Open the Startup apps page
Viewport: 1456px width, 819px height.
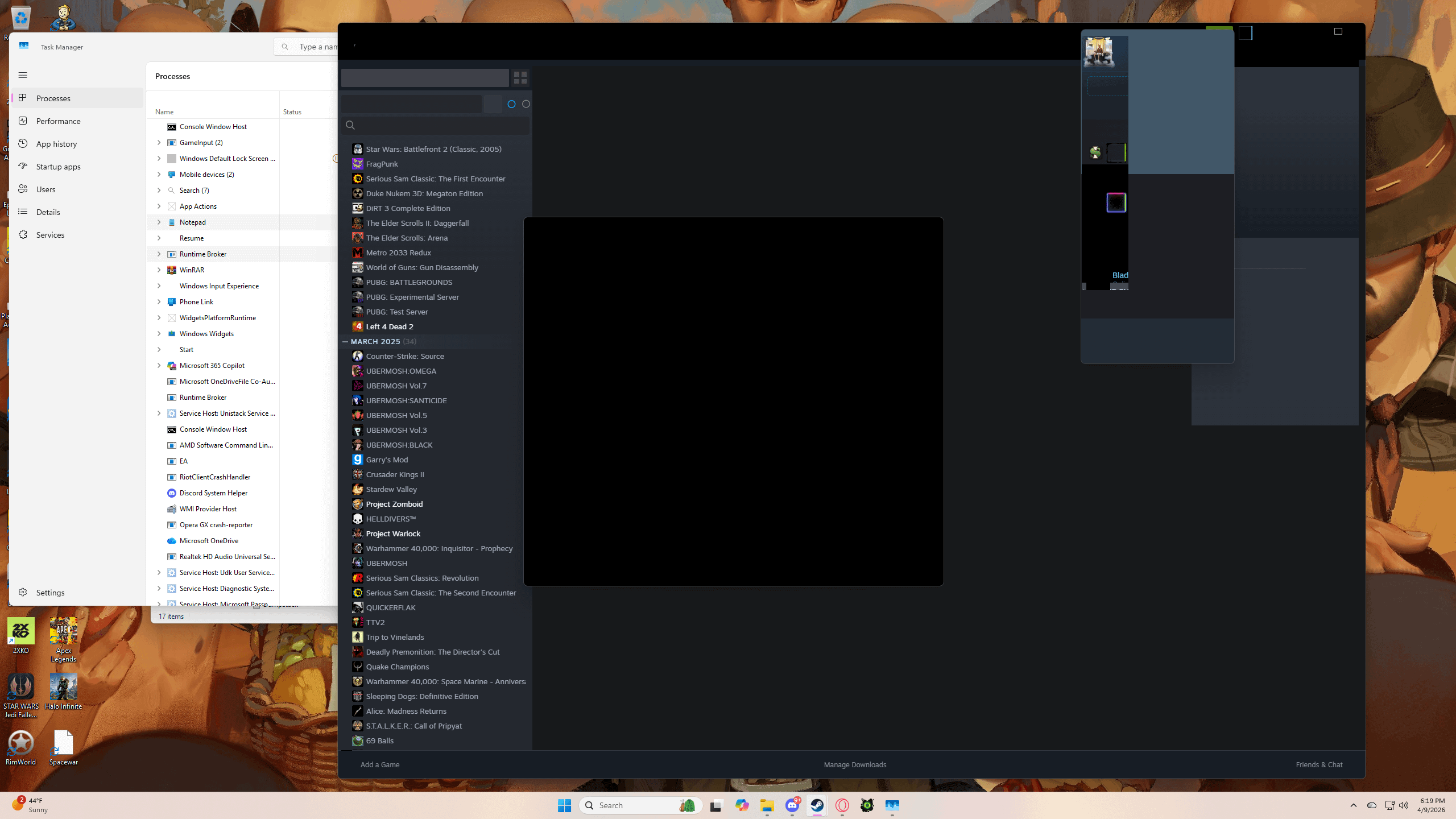[58, 167]
